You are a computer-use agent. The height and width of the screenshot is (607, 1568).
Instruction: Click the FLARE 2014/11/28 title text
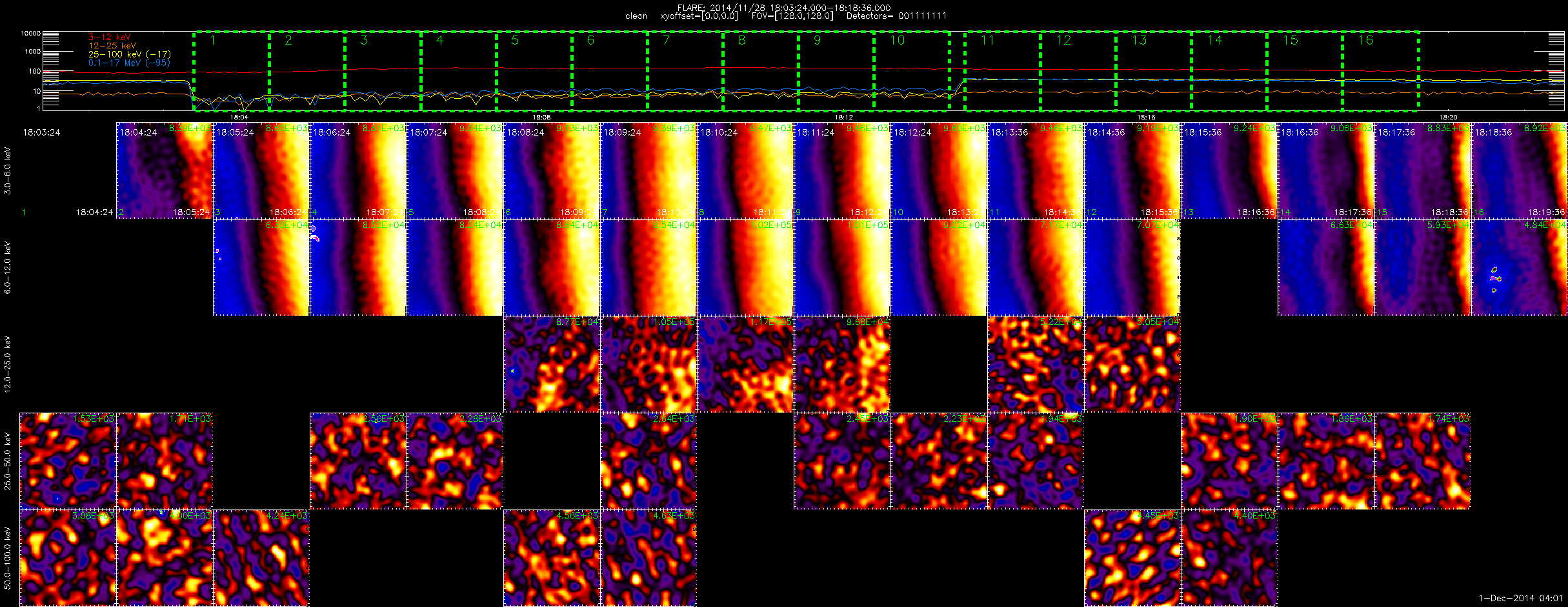pyautogui.click(x=784, y=8)
